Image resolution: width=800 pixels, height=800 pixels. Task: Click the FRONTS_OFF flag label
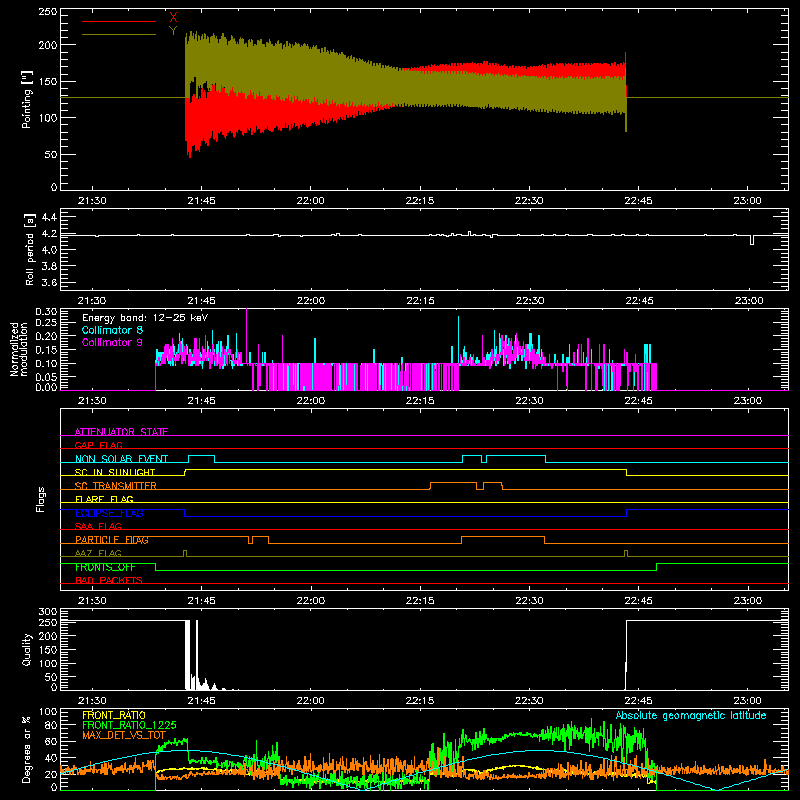[x=105, y=567]
